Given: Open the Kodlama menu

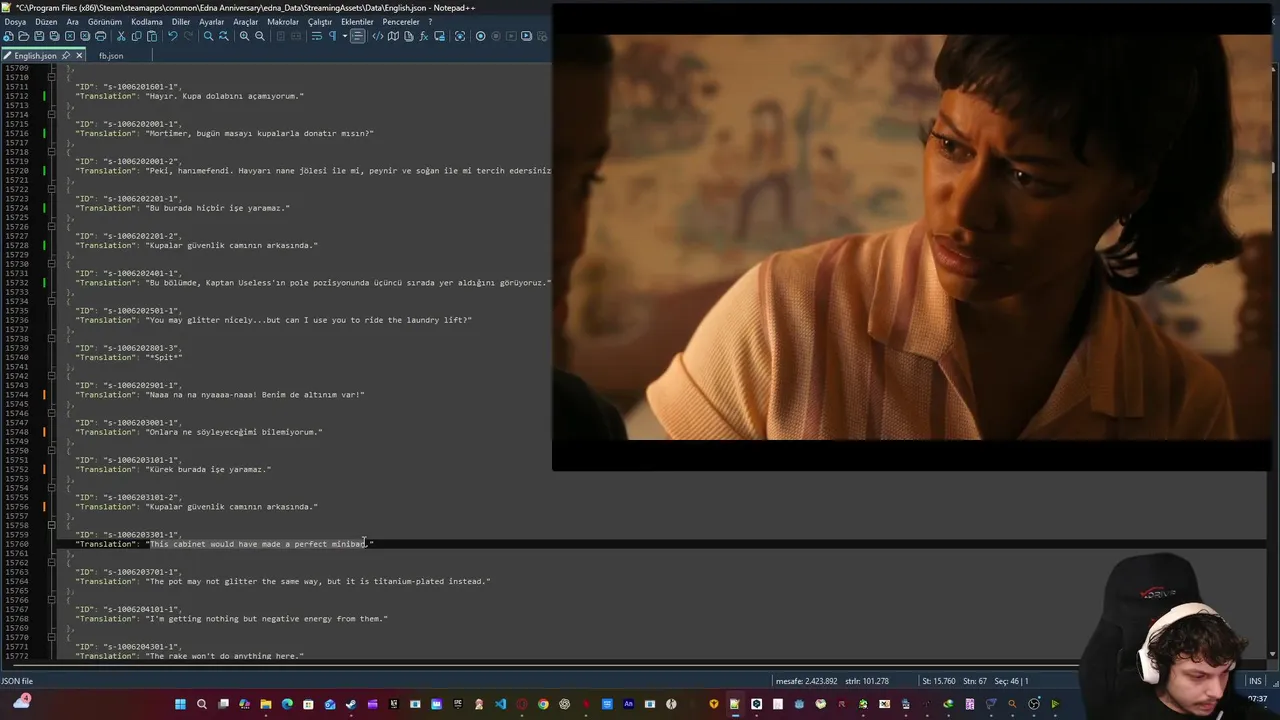Looking at the screenshot, I should [x=147, y=22].
